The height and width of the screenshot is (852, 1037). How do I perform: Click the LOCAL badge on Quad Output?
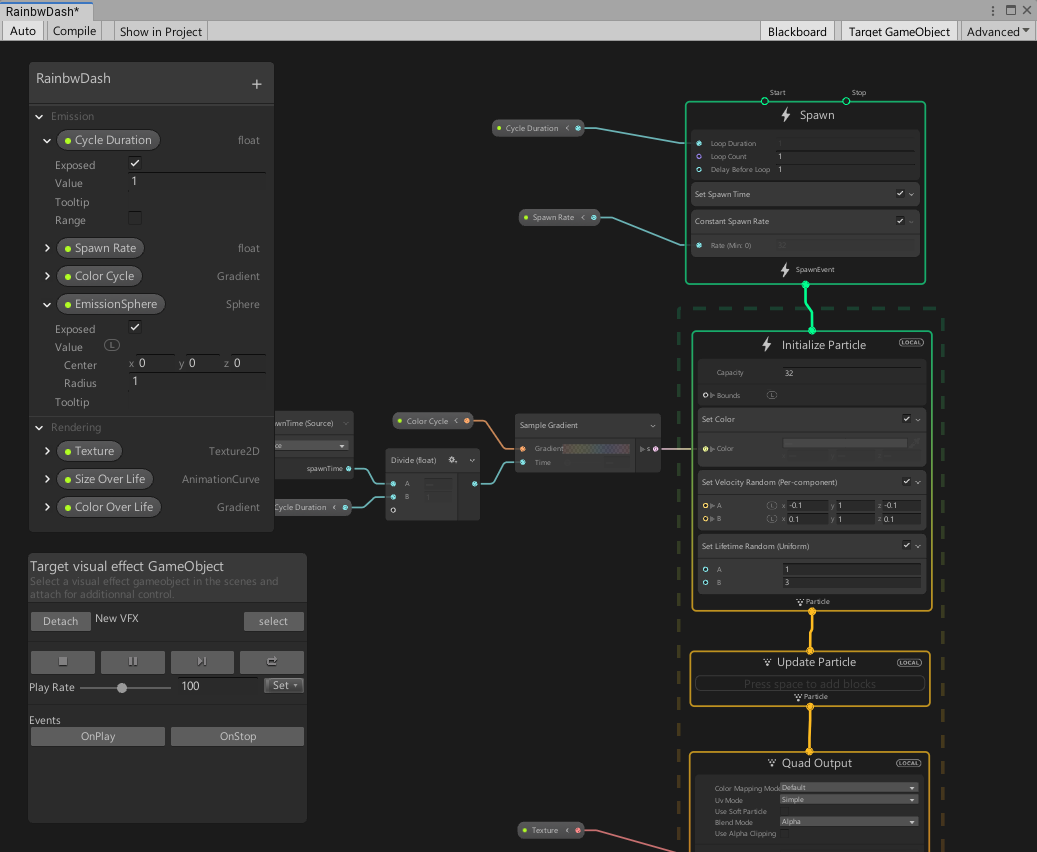pos(908,763)
